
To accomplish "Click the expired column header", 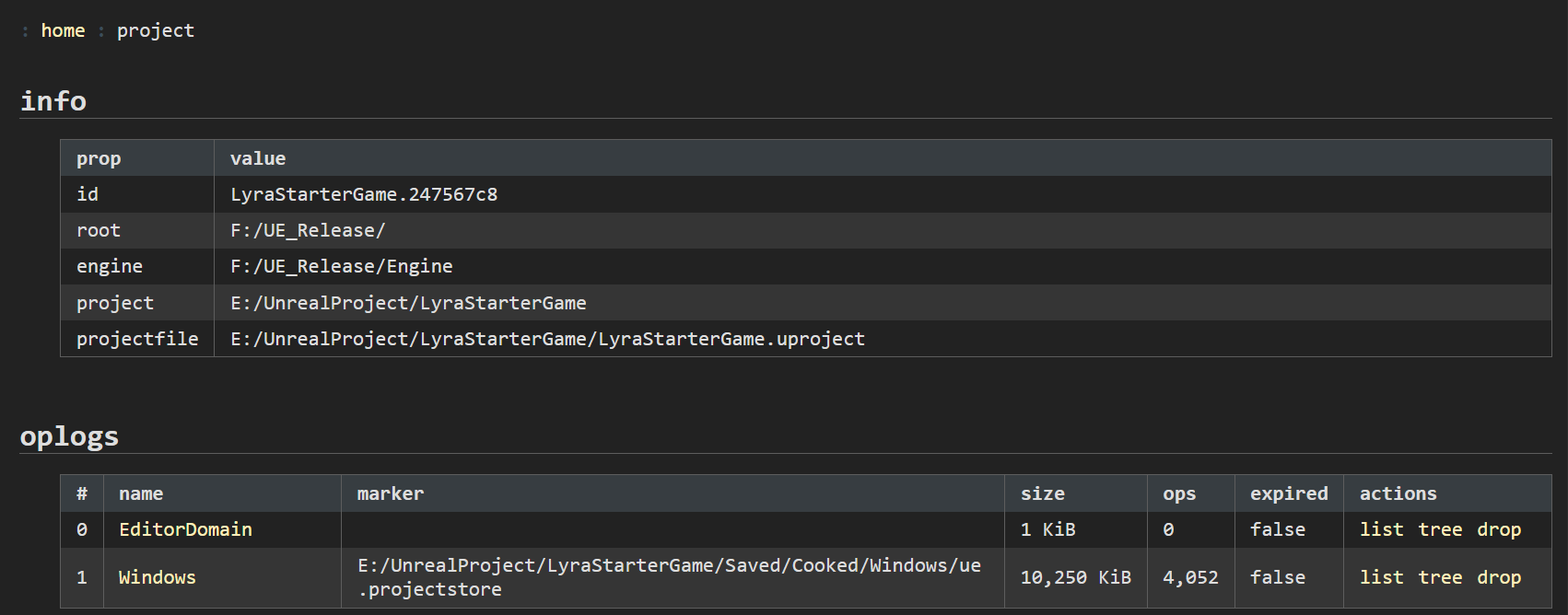I will (x=1289, y=493).
